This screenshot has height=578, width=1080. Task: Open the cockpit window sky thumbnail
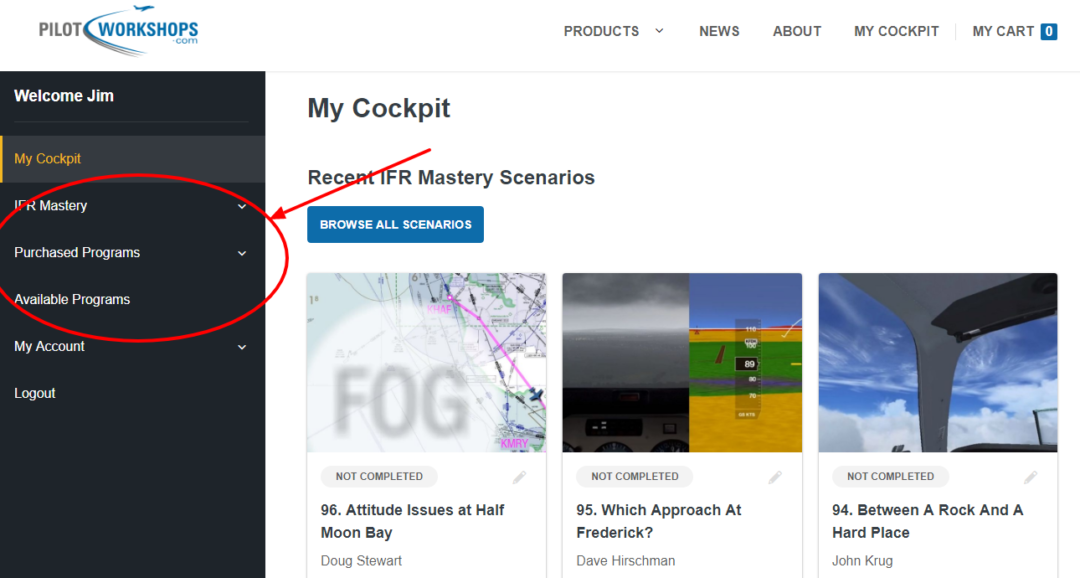click(x=937, y=363)
